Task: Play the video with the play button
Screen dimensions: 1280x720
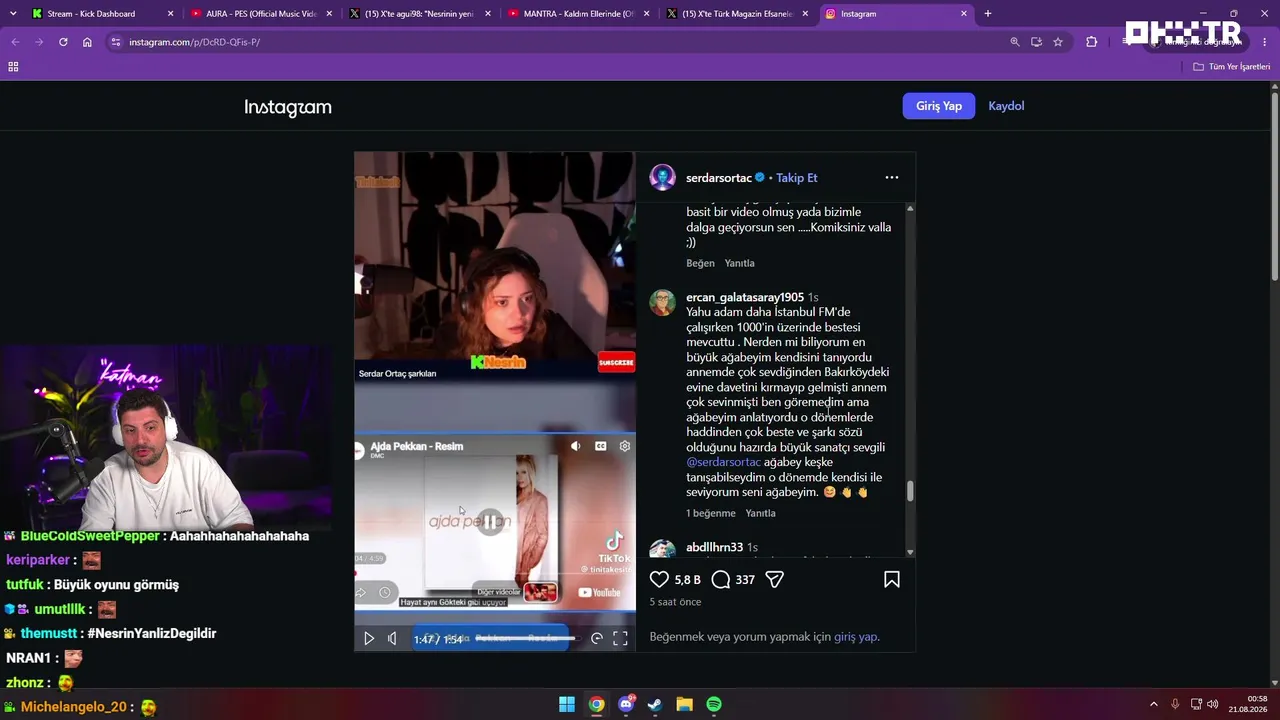Action: point(368,638)
